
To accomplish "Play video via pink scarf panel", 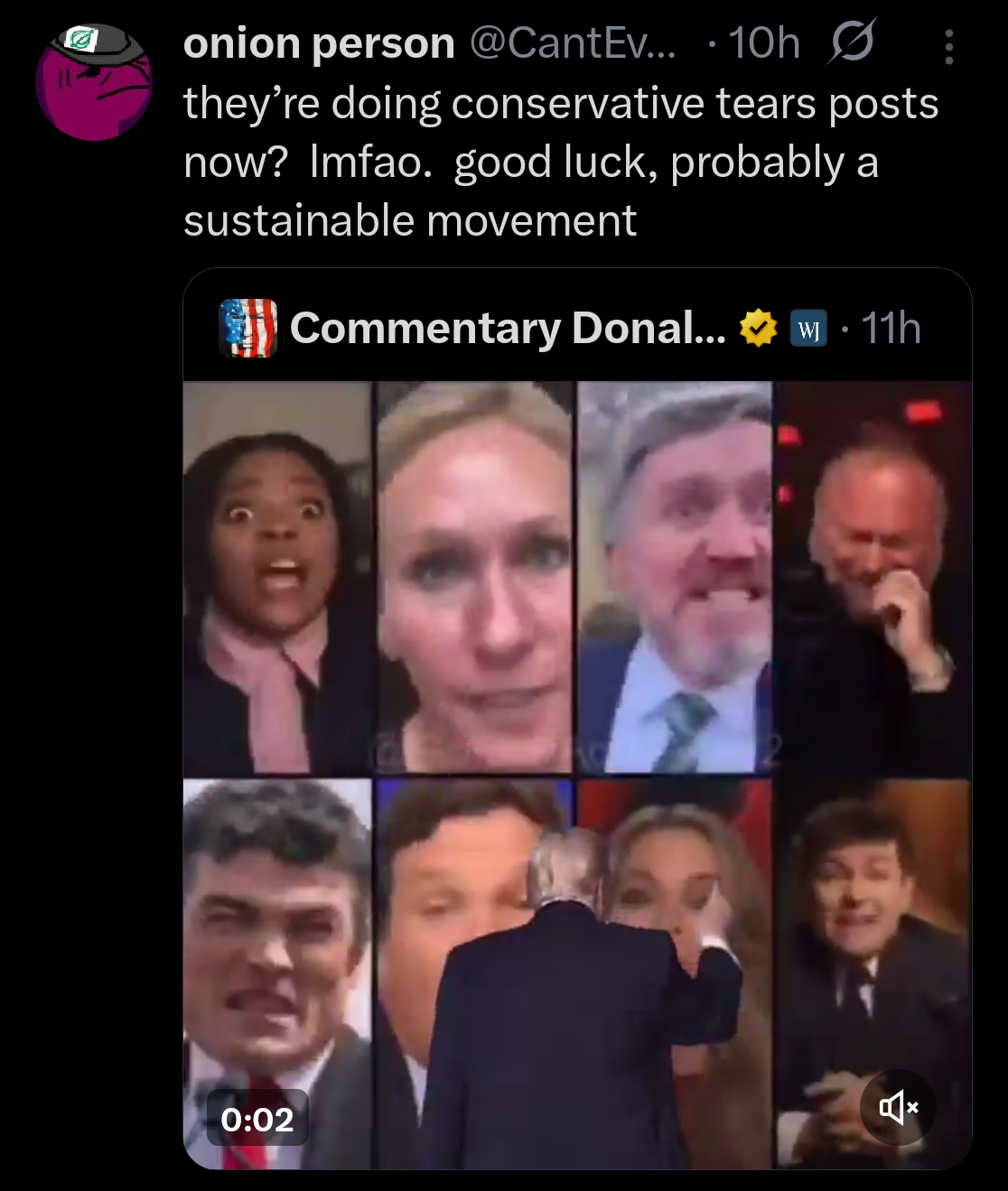I will 277,579.
